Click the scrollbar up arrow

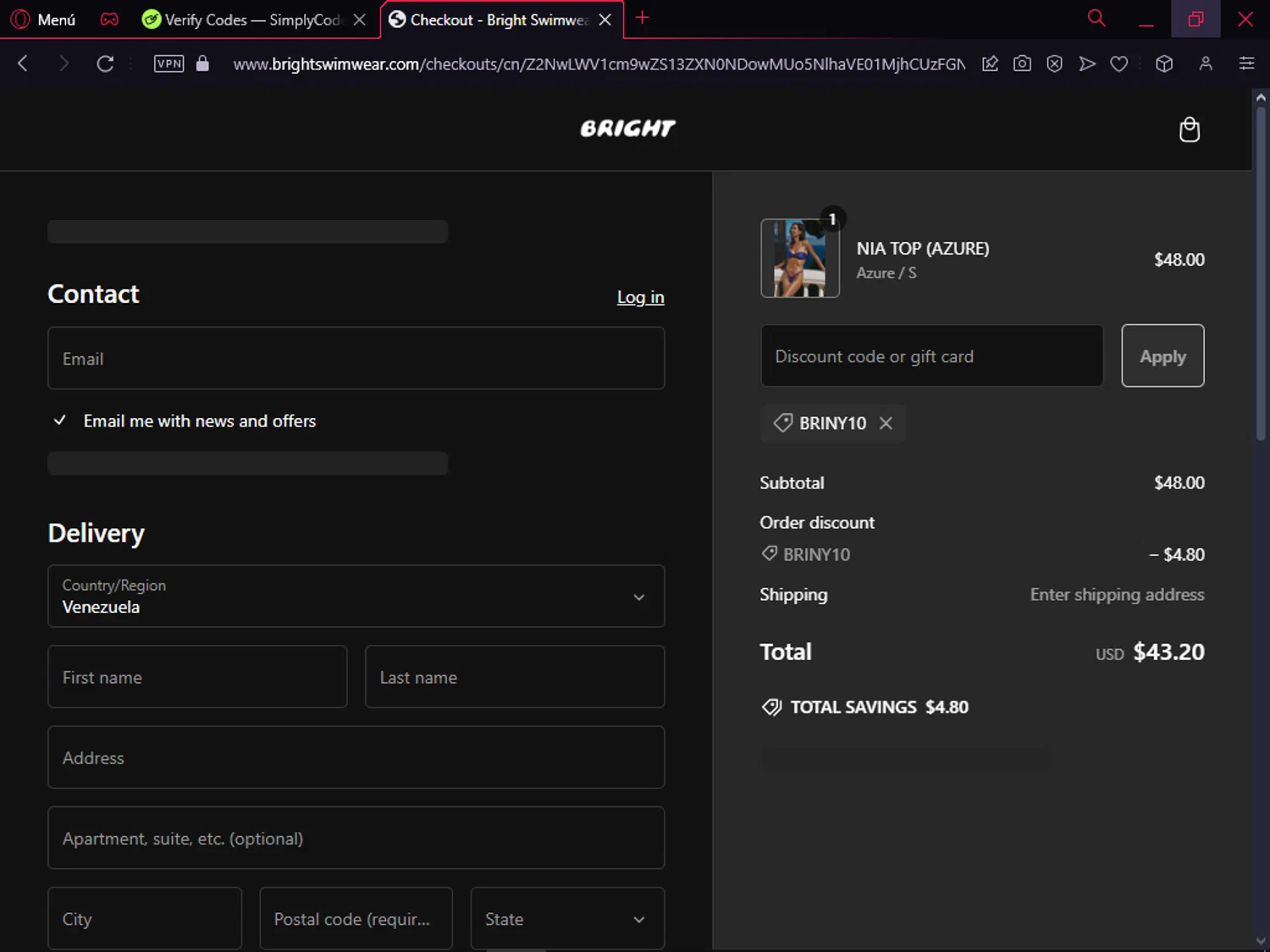tap(1261, 97)
